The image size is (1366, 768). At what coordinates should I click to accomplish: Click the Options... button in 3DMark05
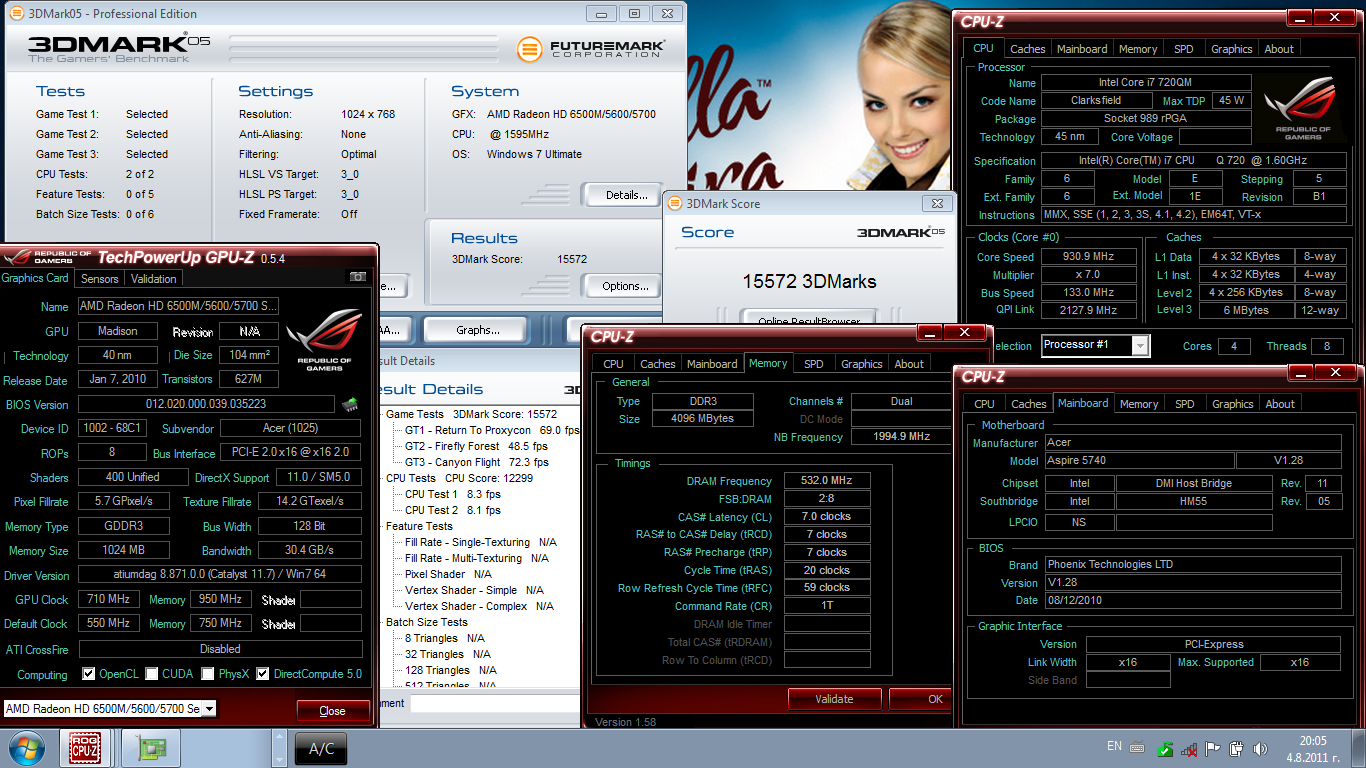click(626, 286)
